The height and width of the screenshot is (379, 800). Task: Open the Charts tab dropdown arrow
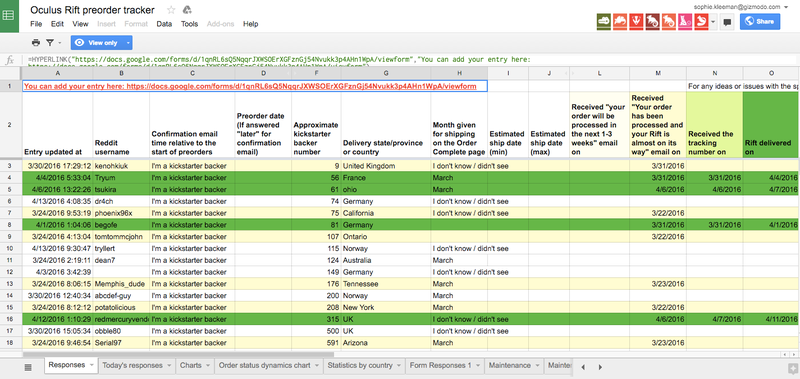pos(208,366)
